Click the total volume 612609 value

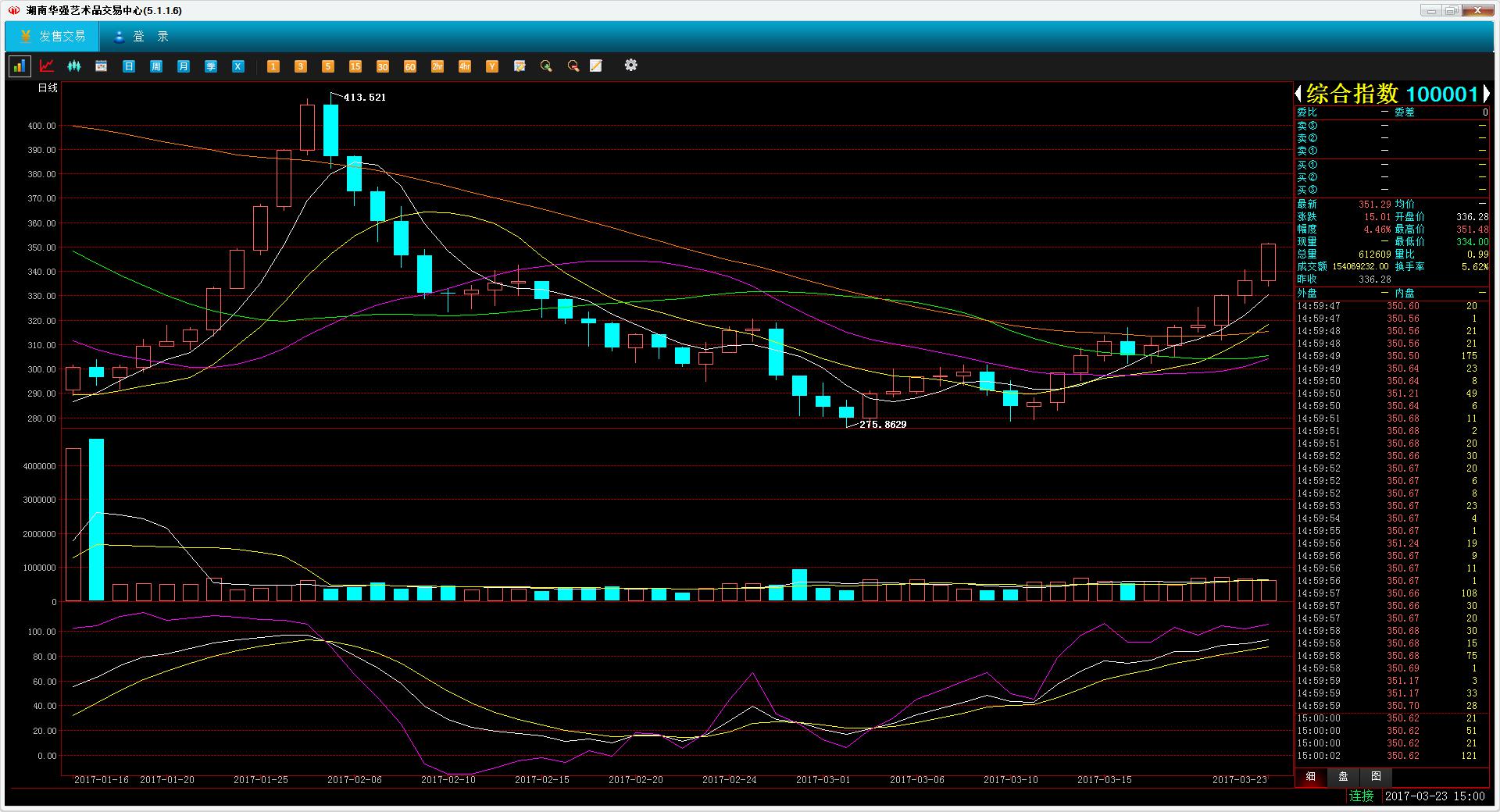(1374, 255)
